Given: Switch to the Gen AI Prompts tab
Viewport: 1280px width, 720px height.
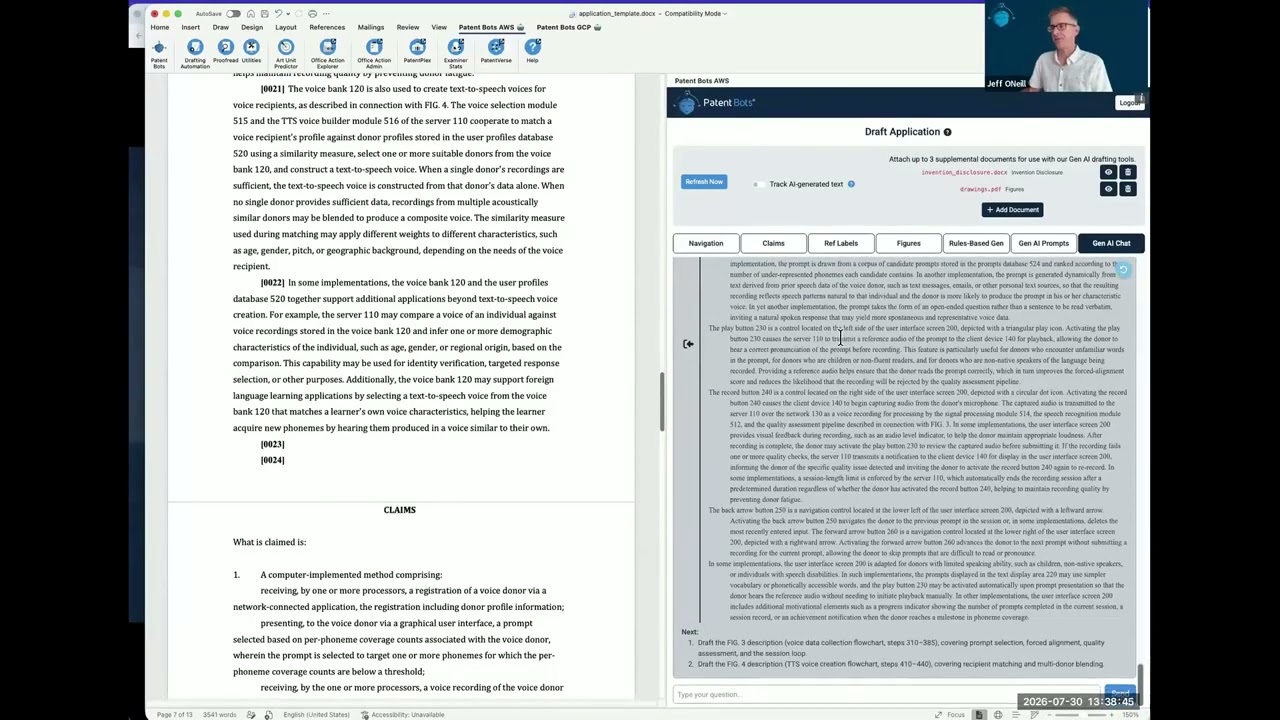Looking at the screenshot, I should tap(1043, 243).
